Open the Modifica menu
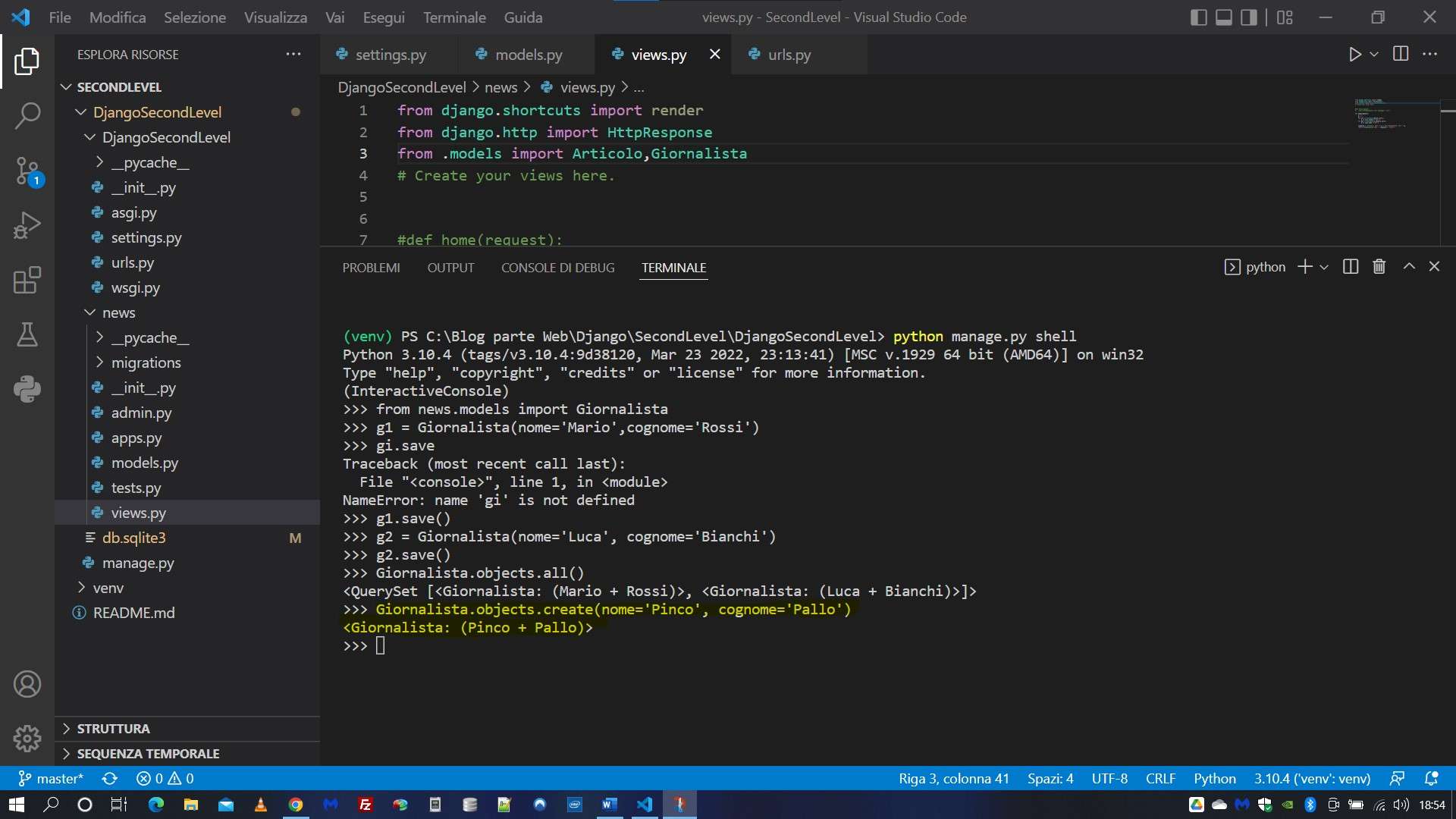 tap(118, 17)
